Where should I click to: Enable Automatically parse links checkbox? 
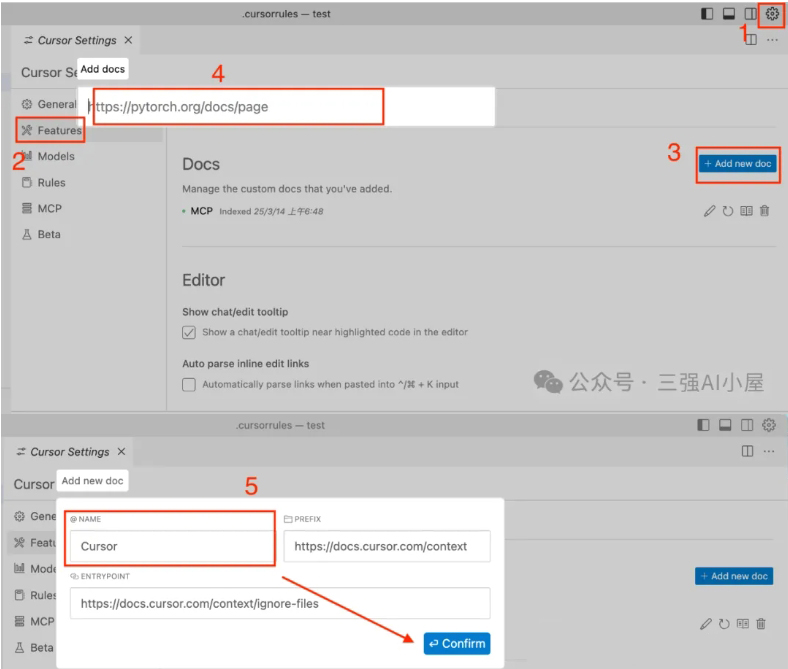(189, 384)
